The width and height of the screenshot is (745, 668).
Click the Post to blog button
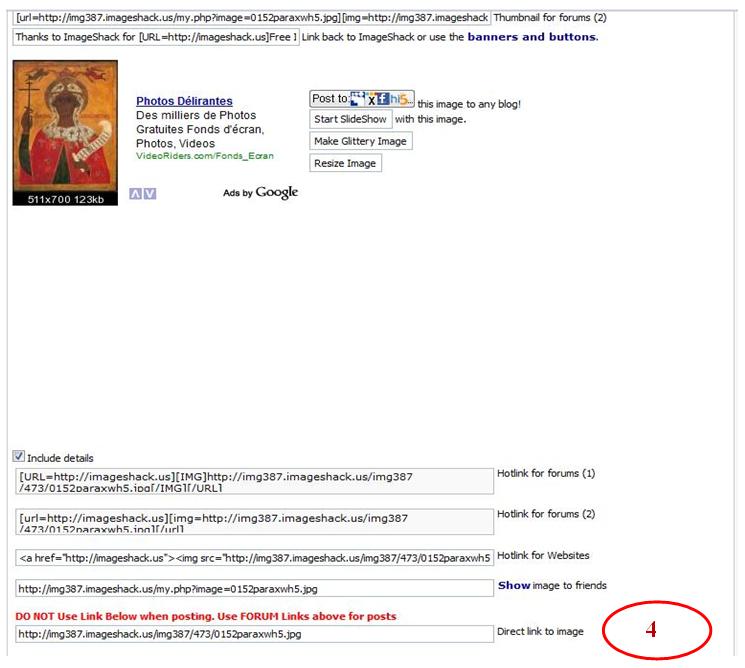(x=329, y=99)
